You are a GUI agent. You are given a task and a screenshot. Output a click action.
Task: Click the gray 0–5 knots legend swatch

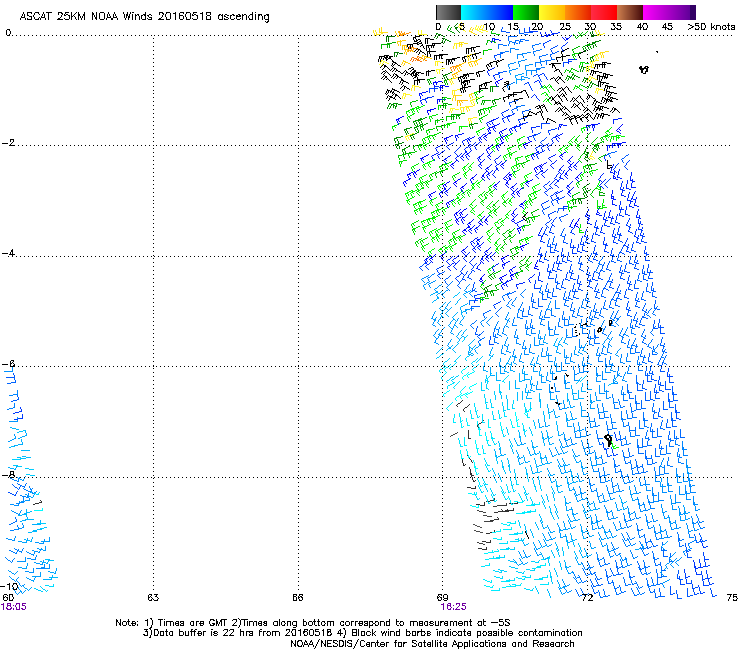tap(448, 12)
